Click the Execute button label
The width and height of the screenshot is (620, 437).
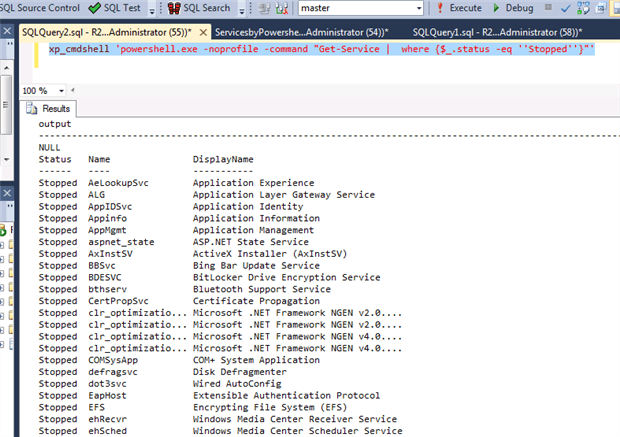(465, 8)
